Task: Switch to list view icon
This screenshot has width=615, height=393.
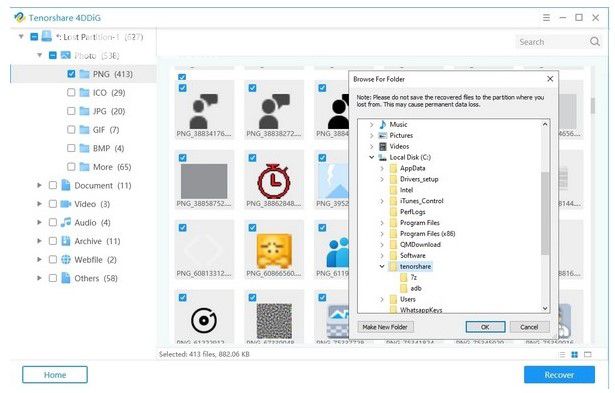Action: (x=562, y=355)
